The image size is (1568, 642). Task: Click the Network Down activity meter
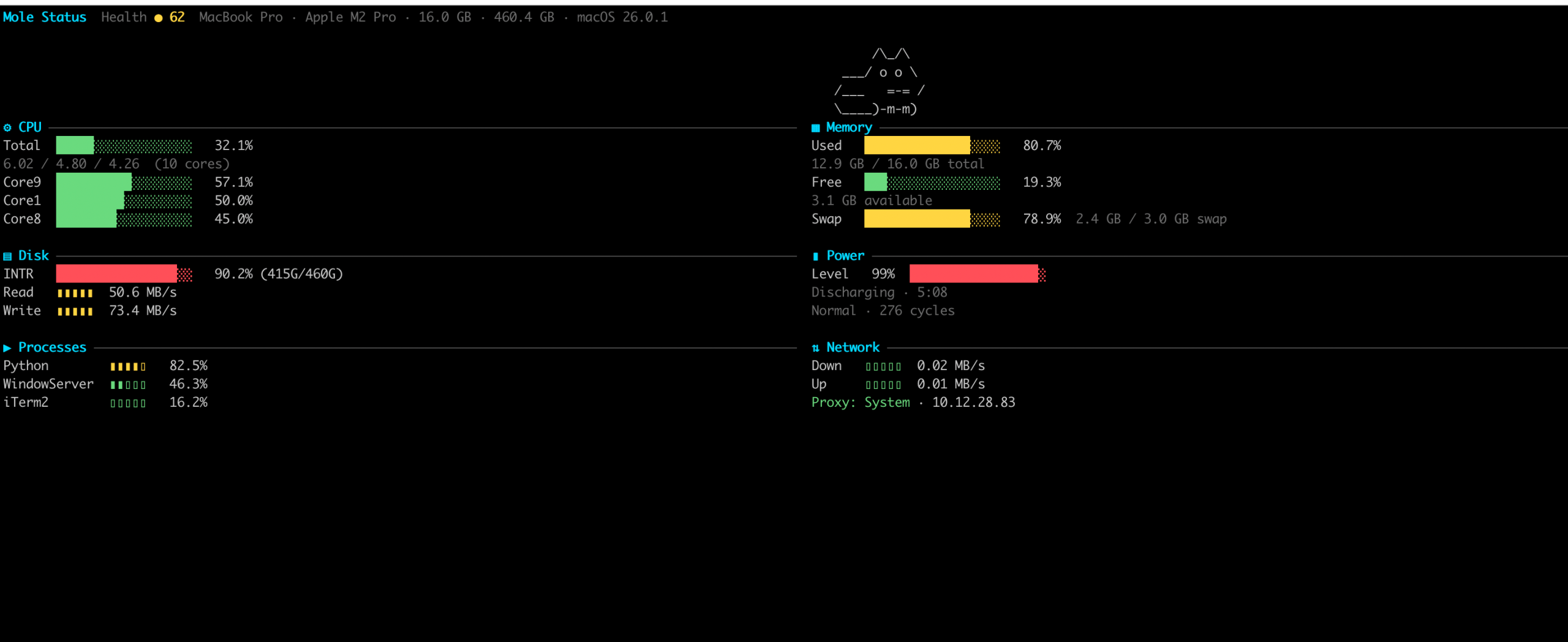click(883, 366)
